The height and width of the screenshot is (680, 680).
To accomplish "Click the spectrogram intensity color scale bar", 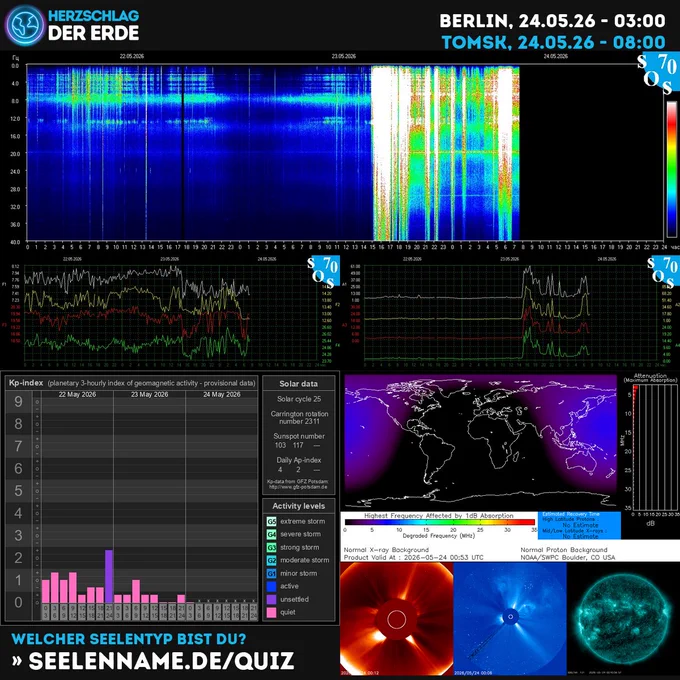I will coord(672,169).
